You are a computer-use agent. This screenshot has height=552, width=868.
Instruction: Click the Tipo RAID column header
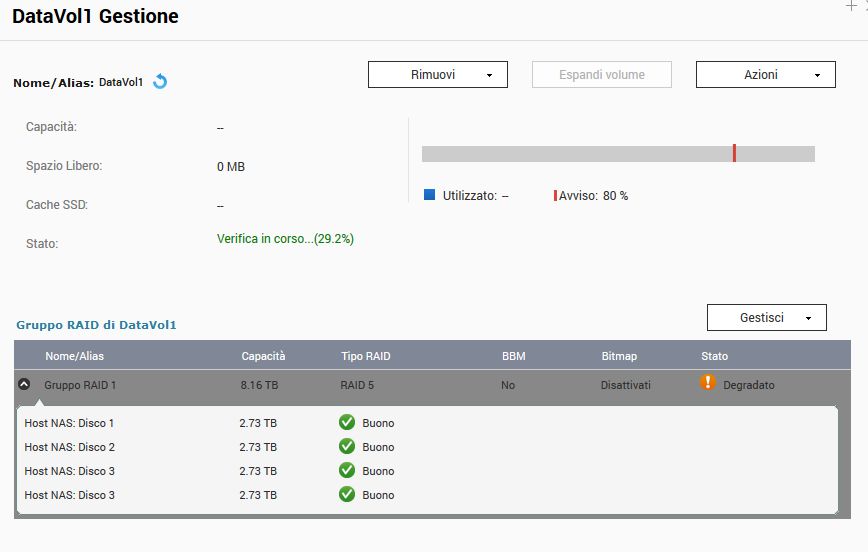pyautogui.click(x=365, y=356)
